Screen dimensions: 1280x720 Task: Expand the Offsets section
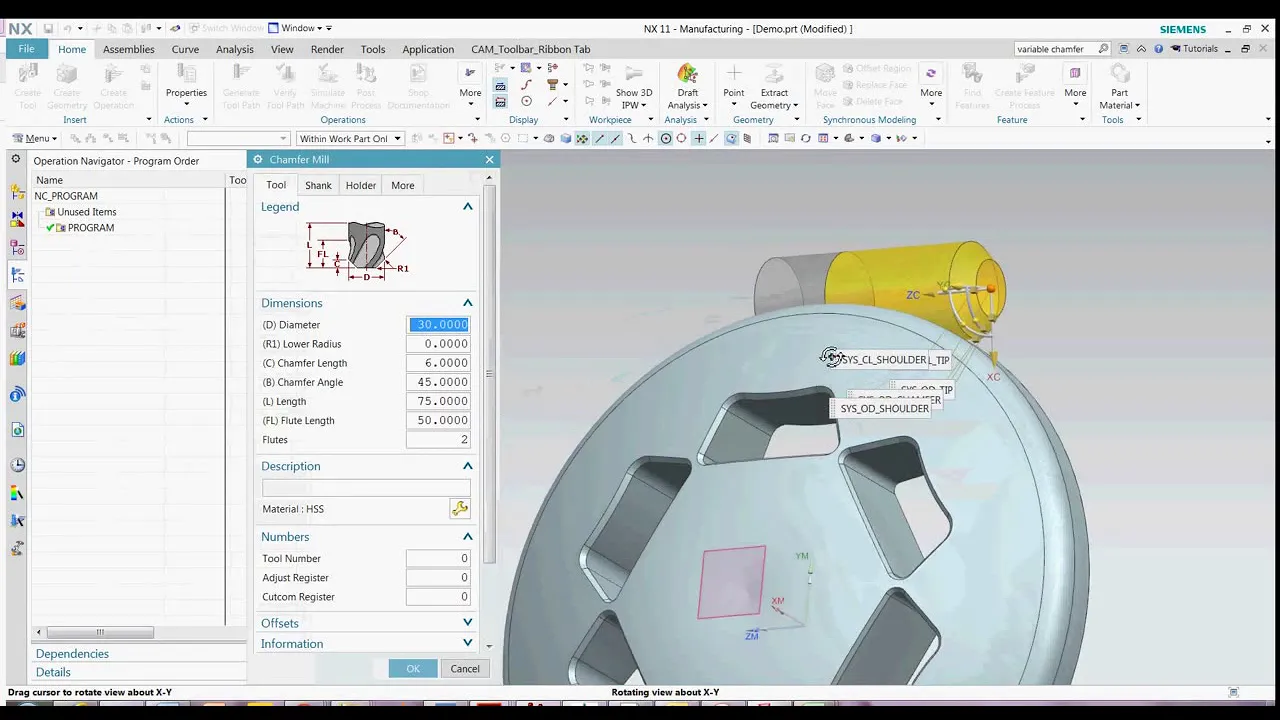click(467, 623)
